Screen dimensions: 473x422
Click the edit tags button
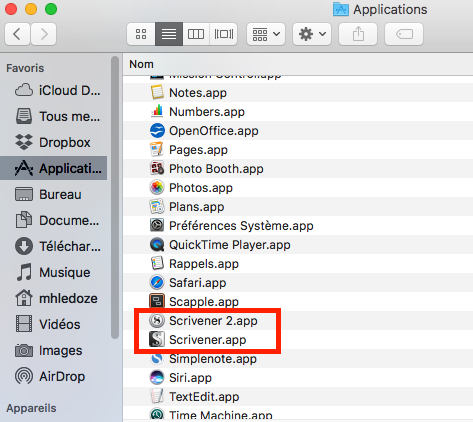coord(404,34)
